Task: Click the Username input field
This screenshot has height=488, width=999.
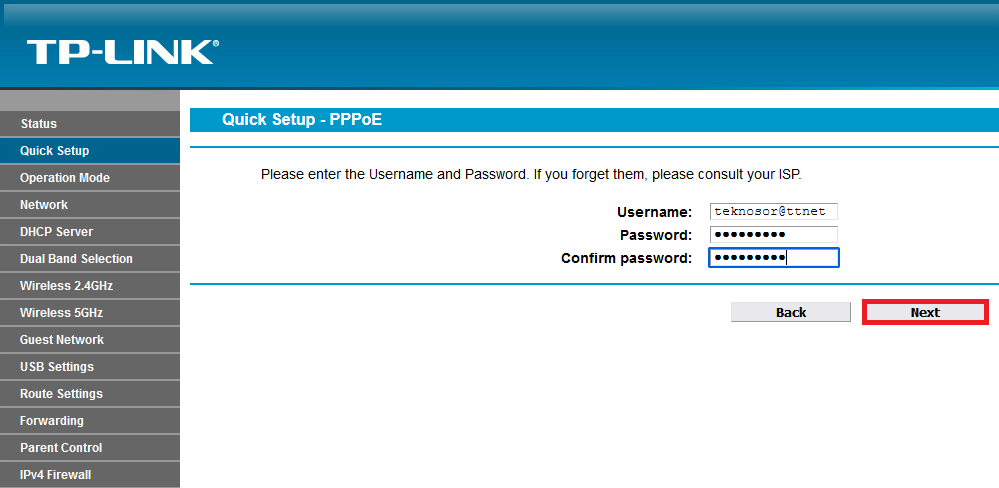Action: pos(773,212)
